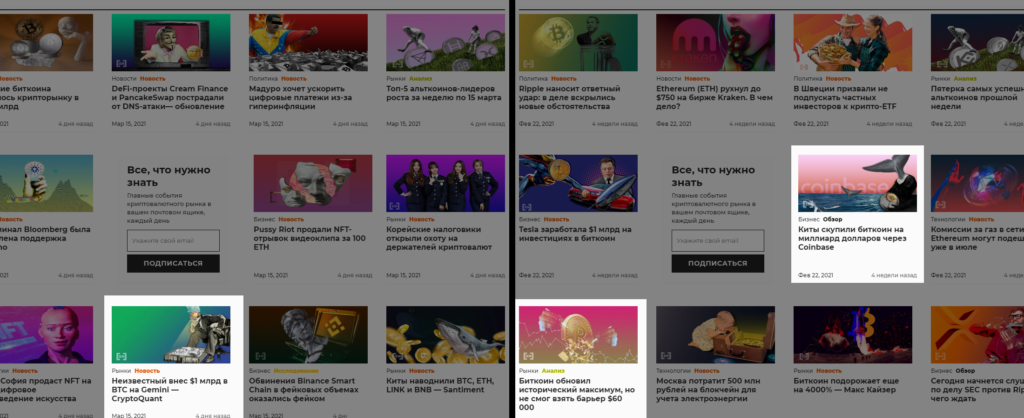The width and height of the screenshot is (1024, 418).
Task: Open headline about Pussy Riot NFT sale
Action: click(x=310, y=238)
